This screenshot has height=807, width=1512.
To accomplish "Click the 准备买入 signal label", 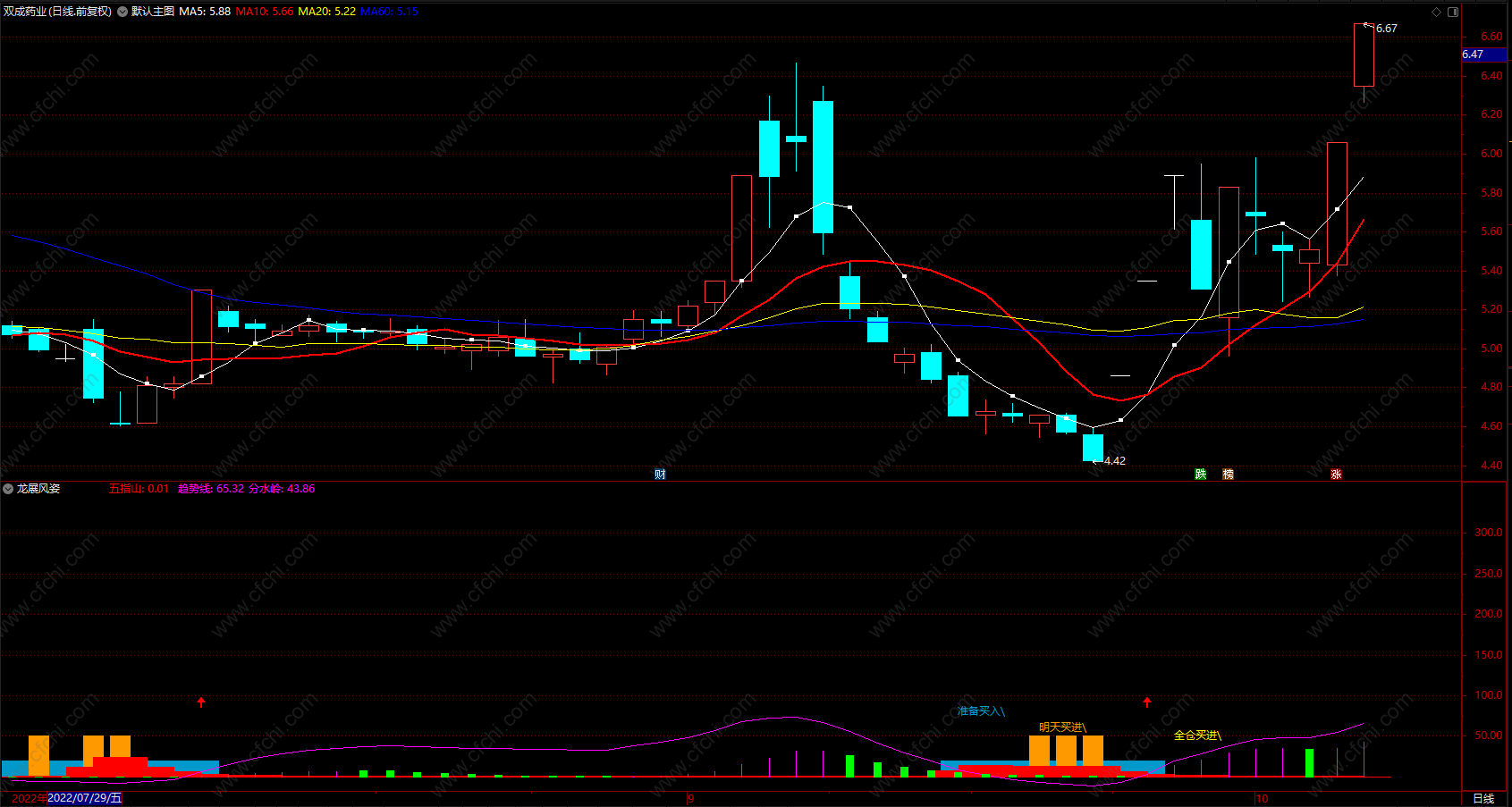I will tap(981, 711).
